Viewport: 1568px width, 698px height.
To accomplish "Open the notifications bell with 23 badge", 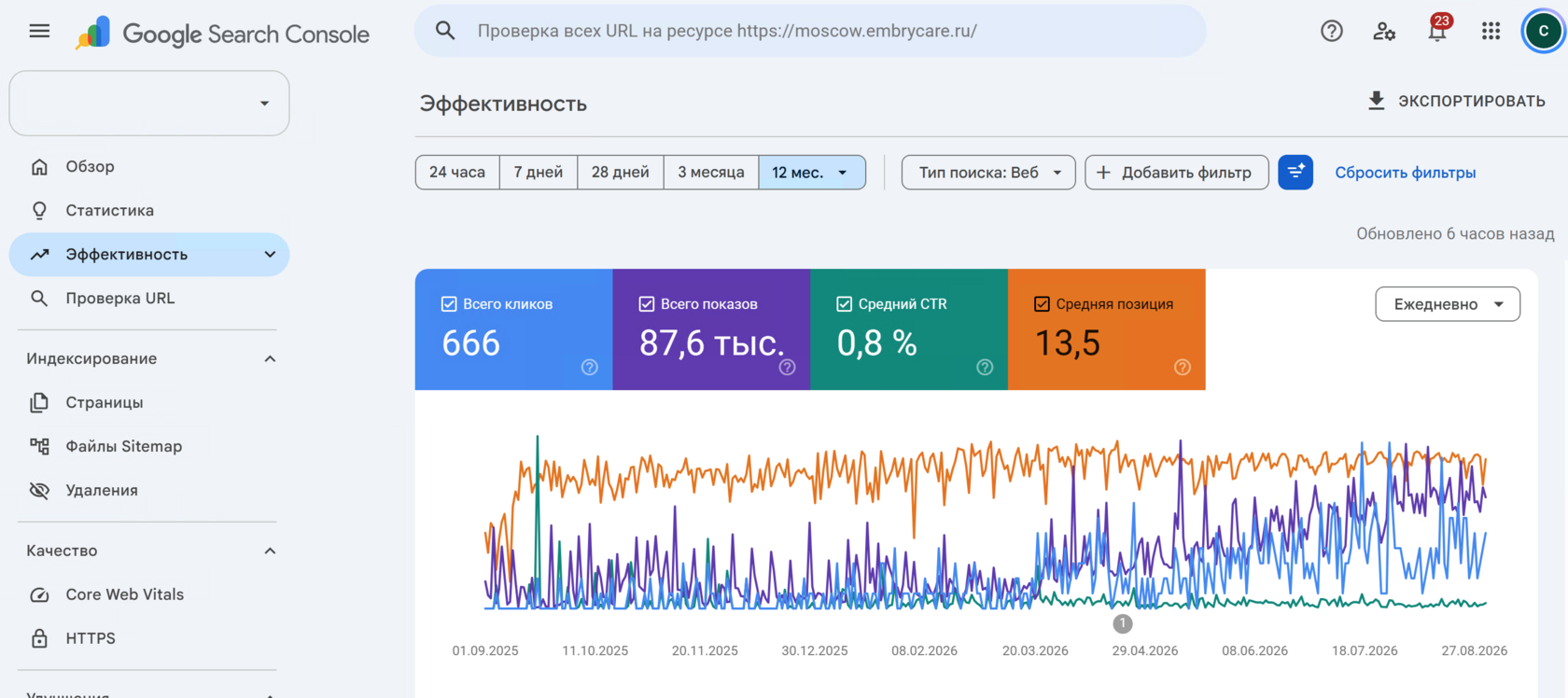I will [1437, 31].
